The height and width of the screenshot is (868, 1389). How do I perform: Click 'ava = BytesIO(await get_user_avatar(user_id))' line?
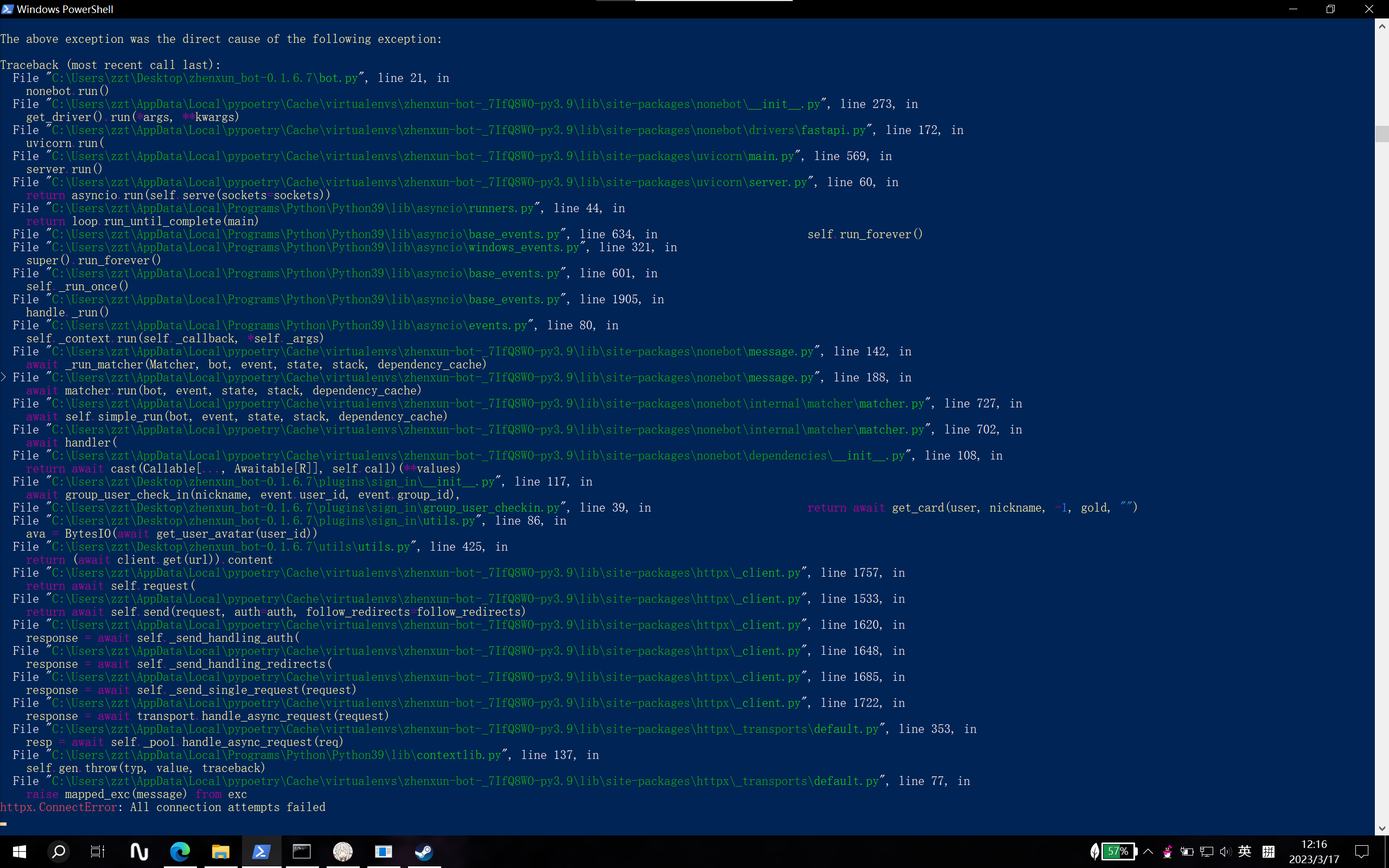(x=171, y=534)
